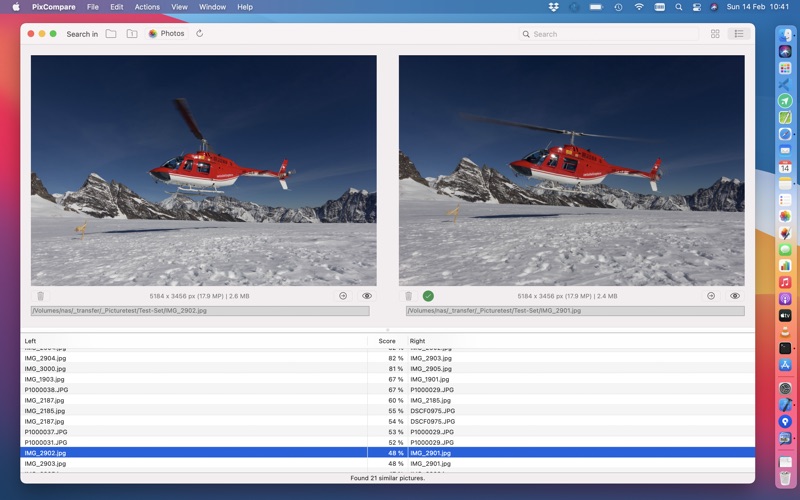Viewport: 800px width, 500px height.
Task: Click the refresh arrow to rescan
Action: (x=199, y=34)
